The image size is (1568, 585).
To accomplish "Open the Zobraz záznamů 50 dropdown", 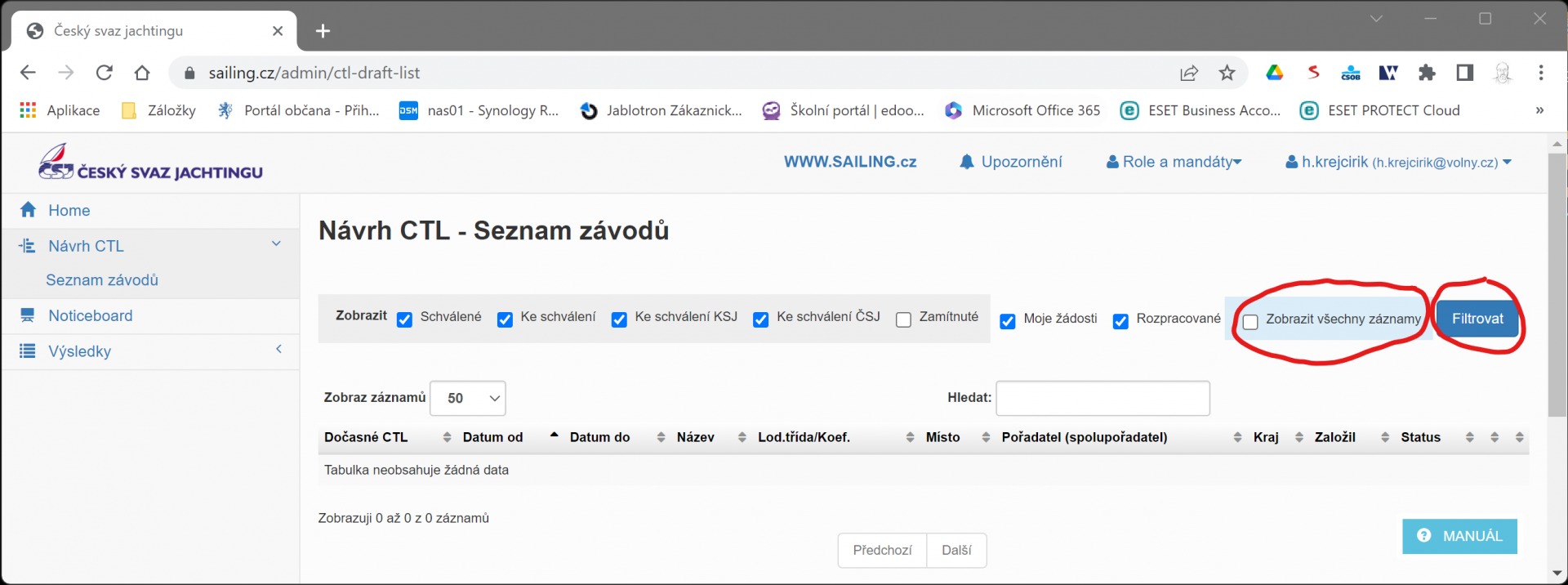I will coord(468,398).
